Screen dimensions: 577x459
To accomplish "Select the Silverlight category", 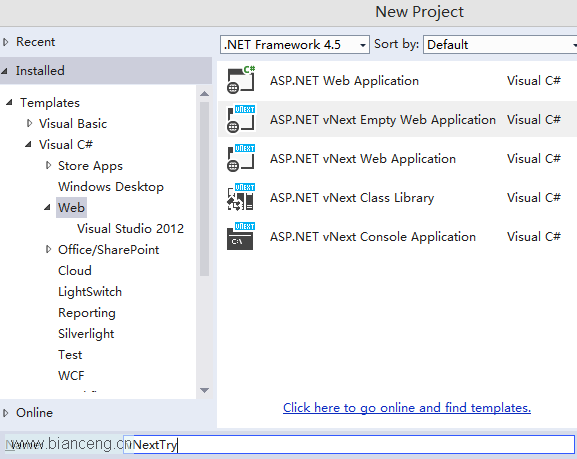I will tap(86, 334).
